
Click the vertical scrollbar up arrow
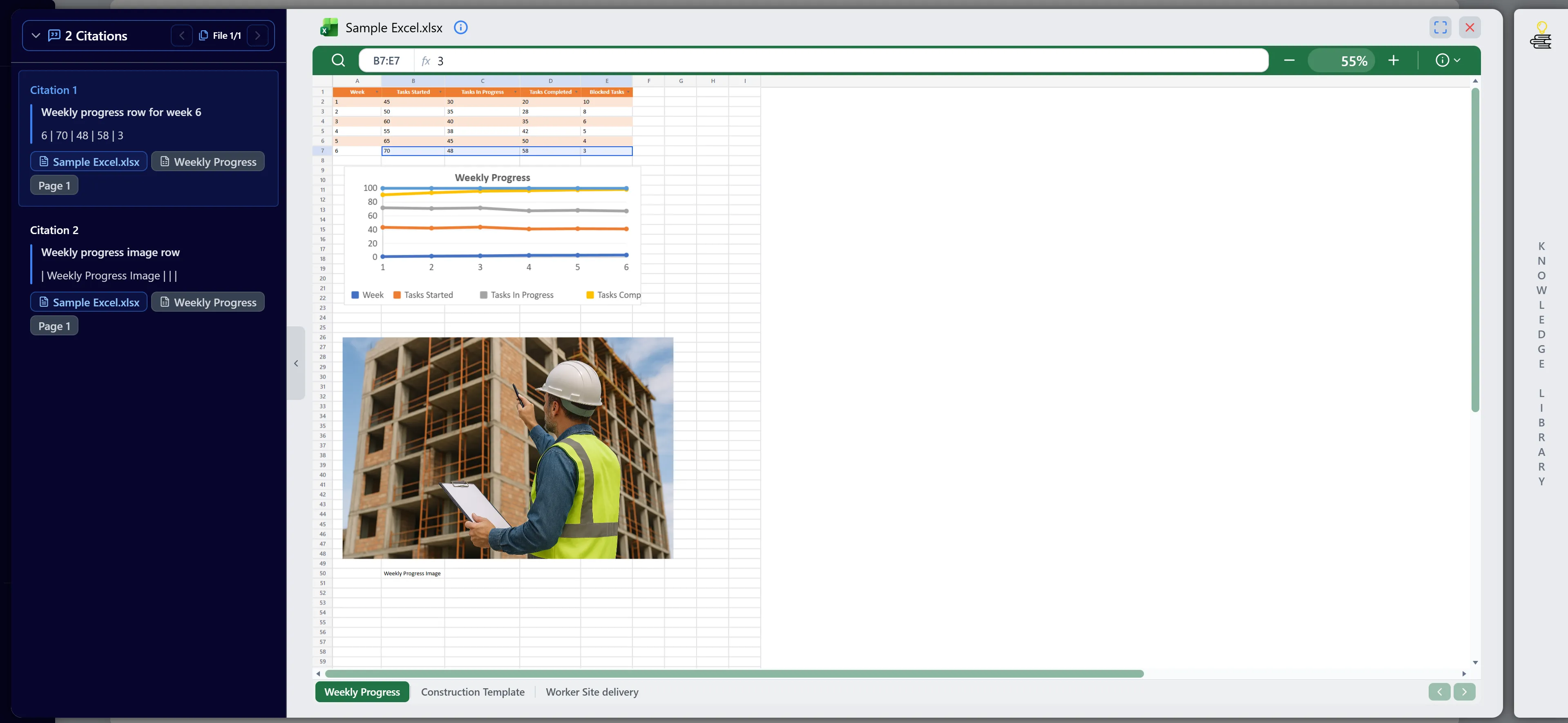[1475, 81]
